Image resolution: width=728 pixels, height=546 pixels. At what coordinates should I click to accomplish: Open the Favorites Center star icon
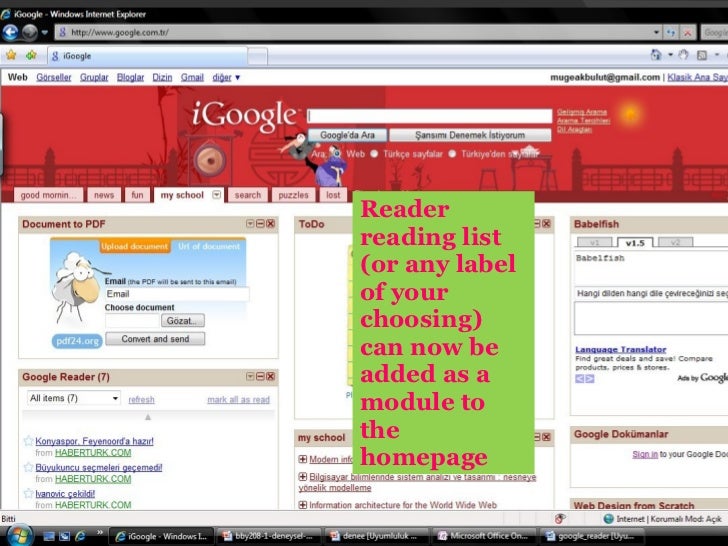tap(11, 56)
